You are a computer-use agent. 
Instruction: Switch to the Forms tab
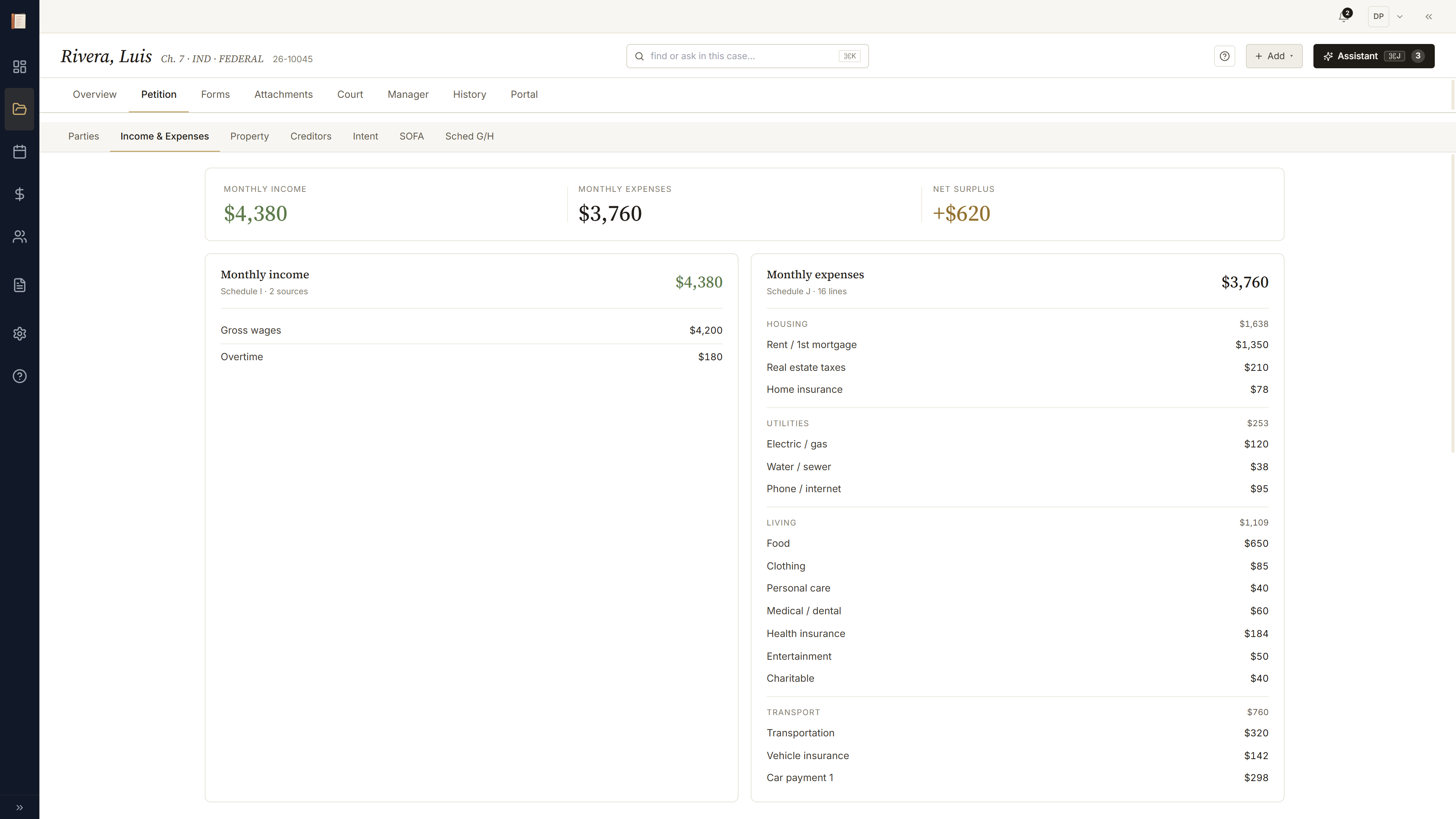tap(215, 94)
